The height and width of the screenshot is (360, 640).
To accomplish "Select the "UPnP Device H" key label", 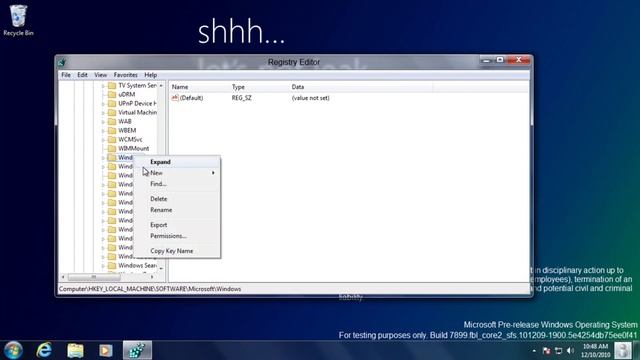I will tap(138, 104).
